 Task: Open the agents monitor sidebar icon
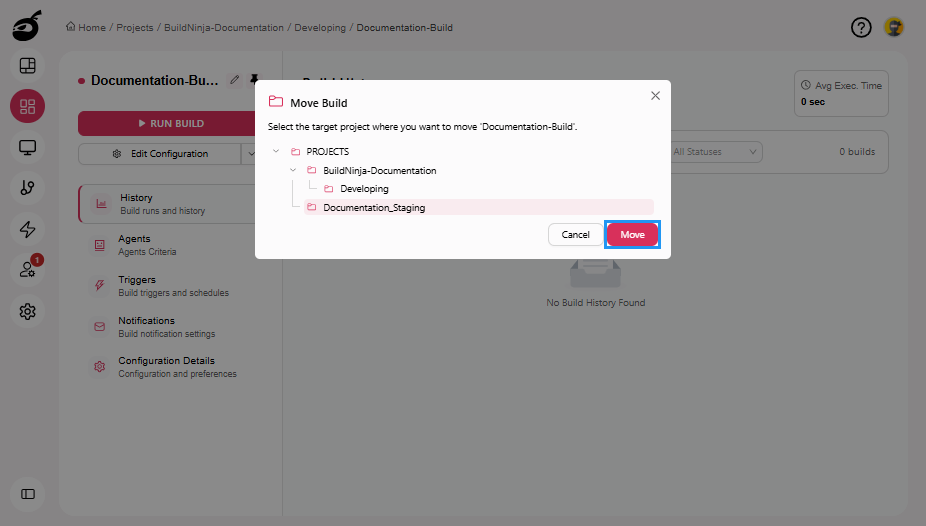28,147
